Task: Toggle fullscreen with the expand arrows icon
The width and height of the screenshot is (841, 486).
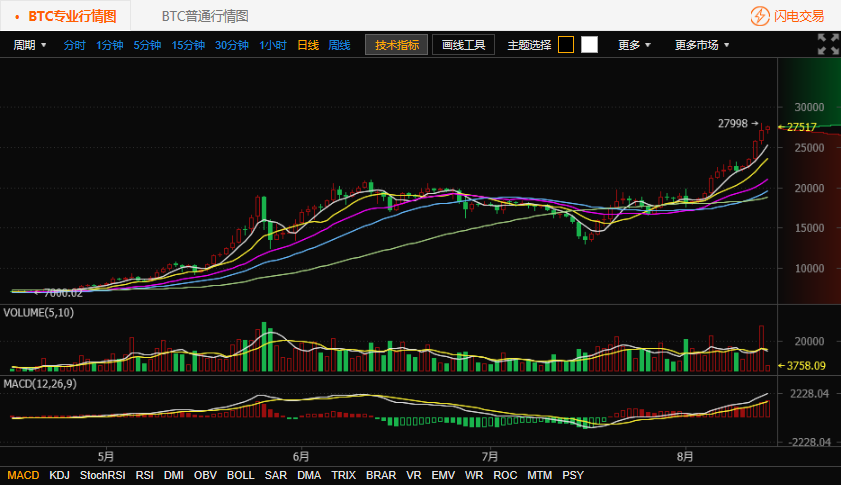Action: [x=827, y=44]
